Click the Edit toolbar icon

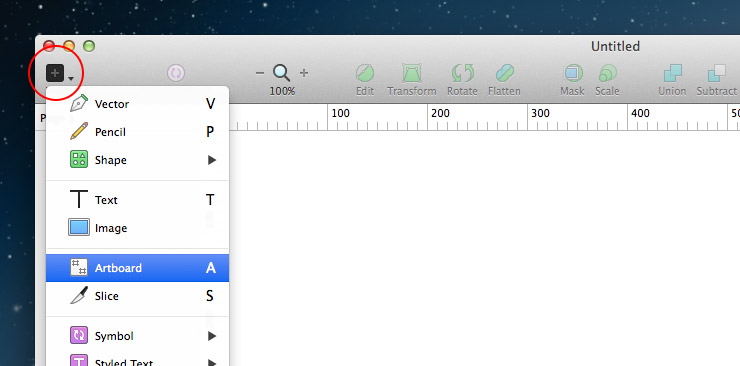(x=365, y=74)
